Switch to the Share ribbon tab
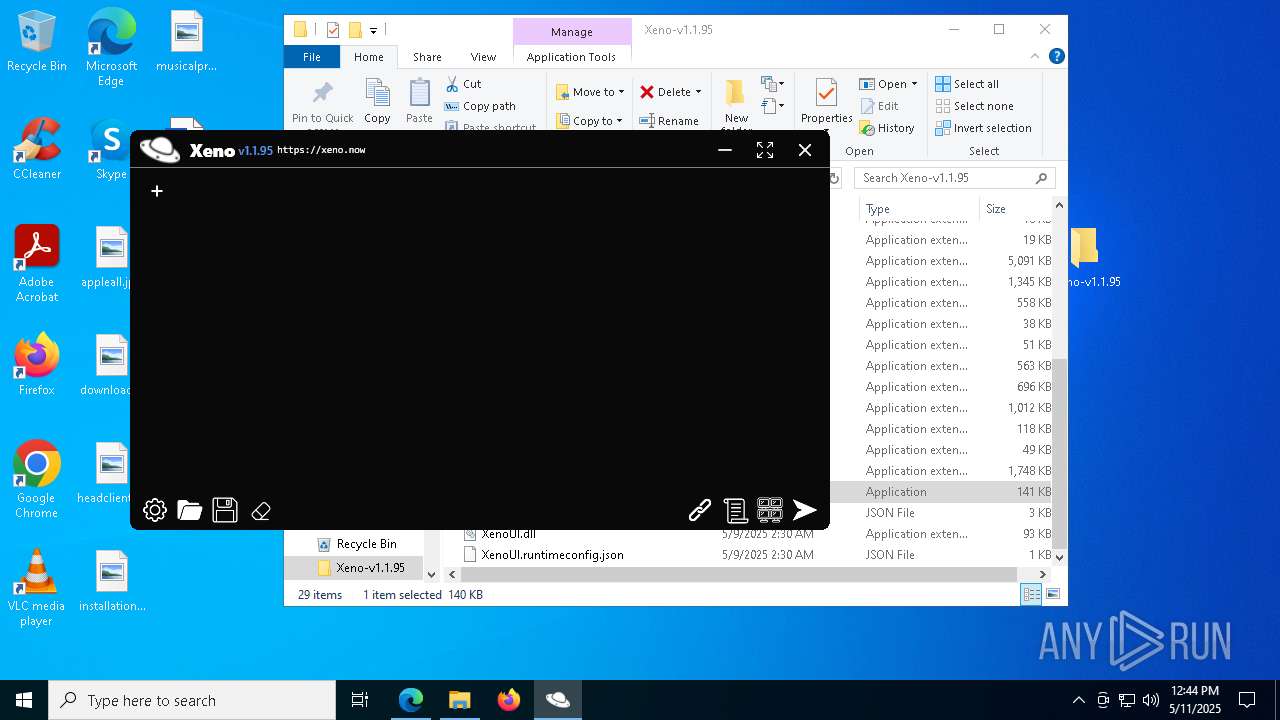This screenshot has width=1280, height=720. (427, 57)
